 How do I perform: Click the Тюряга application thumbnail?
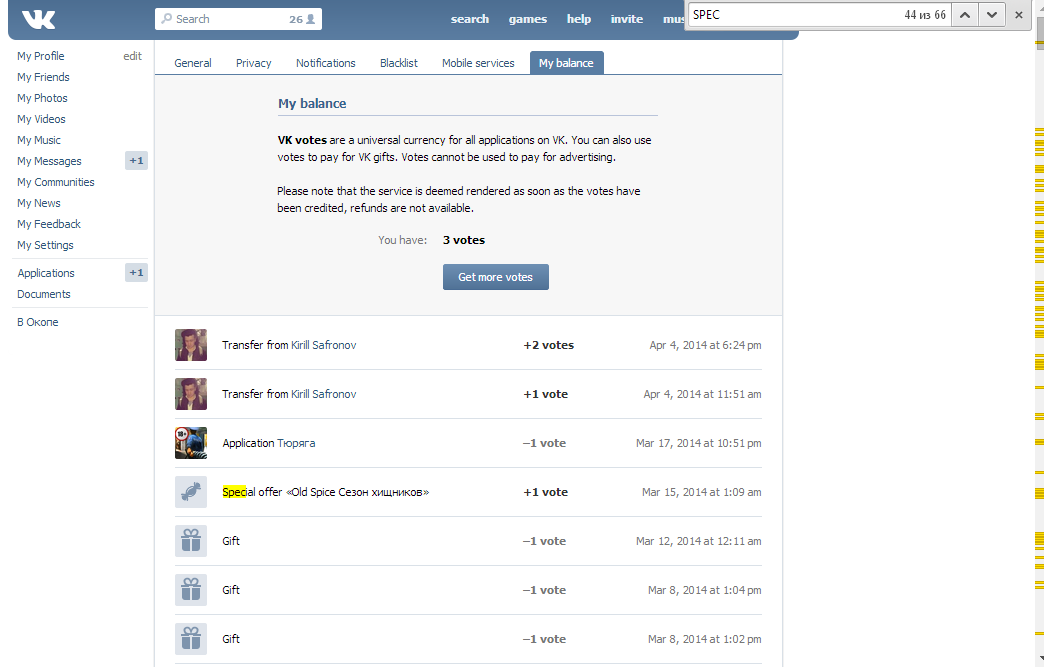pos(191,443)
